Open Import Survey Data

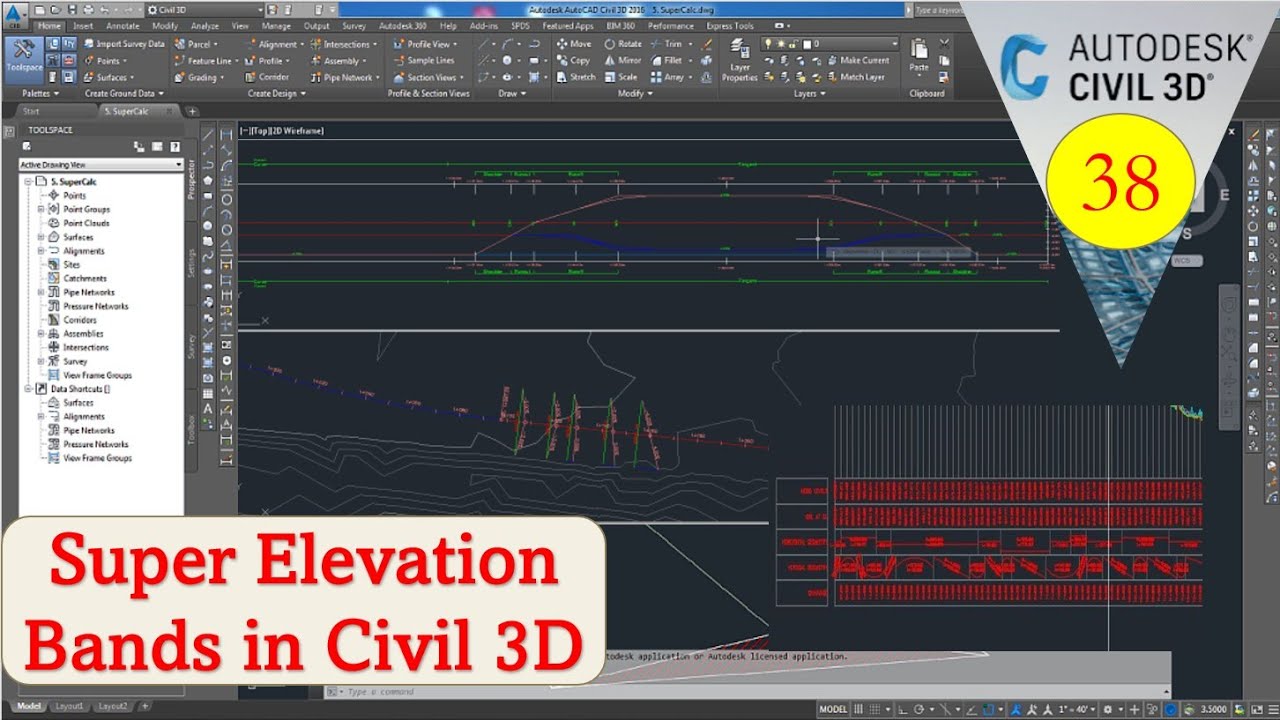point(124,44)
